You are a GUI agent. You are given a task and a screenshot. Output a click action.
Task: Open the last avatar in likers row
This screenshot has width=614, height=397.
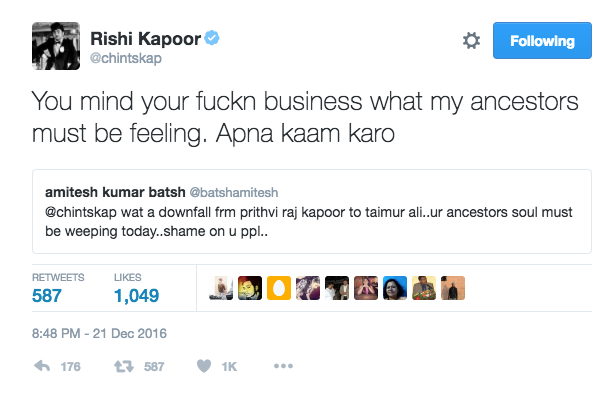(453, 288)
